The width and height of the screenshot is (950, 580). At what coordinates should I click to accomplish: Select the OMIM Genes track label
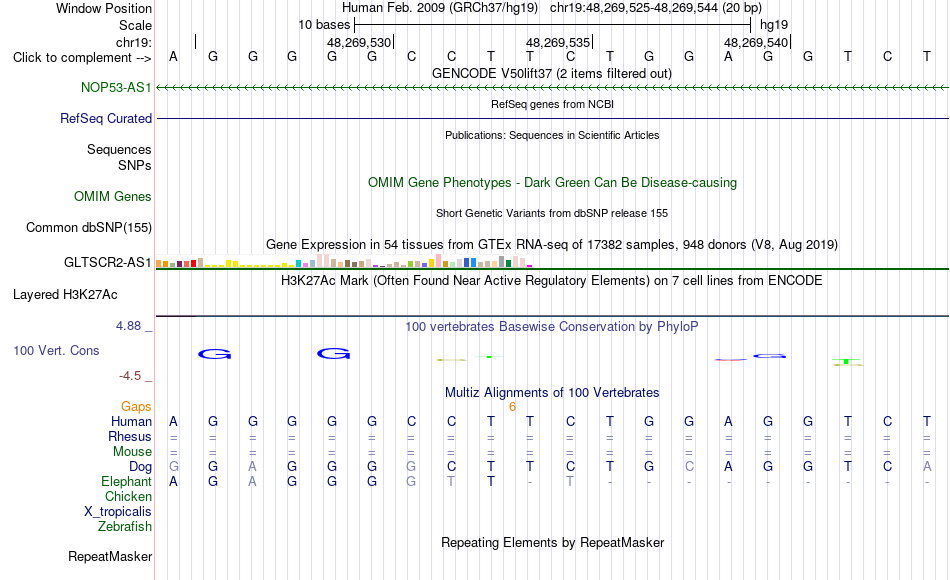[x=112, y=197]
